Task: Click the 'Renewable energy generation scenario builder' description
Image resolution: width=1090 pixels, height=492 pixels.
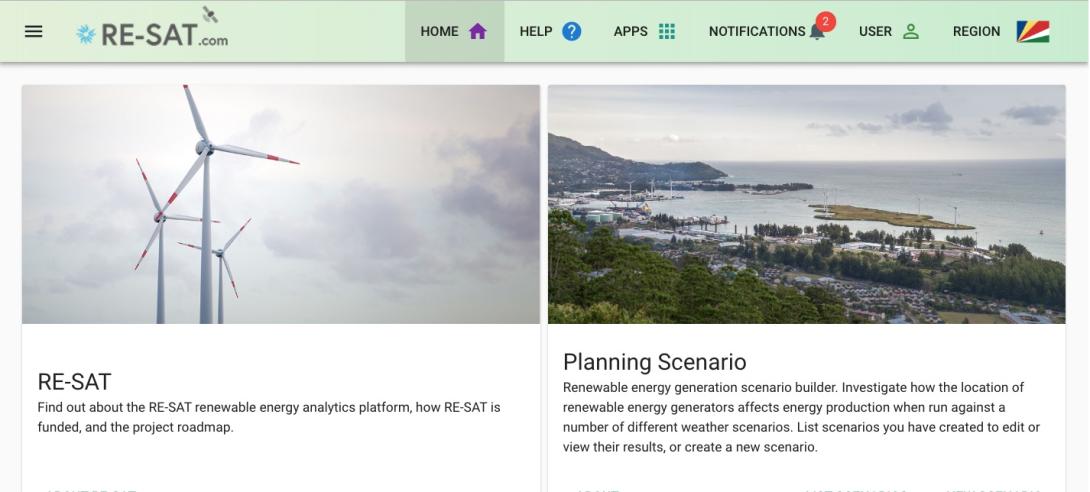Action: [x=802, y=417]
